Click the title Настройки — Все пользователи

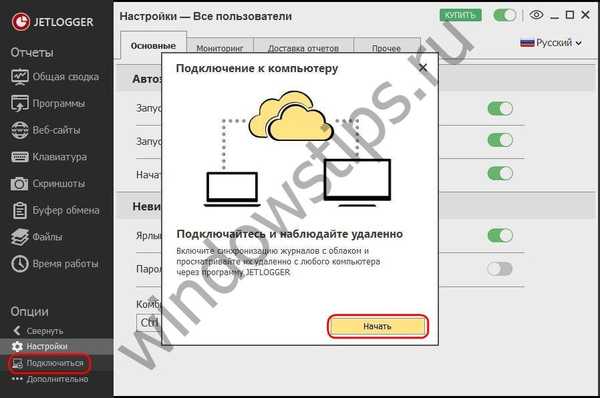coord(205,16)
